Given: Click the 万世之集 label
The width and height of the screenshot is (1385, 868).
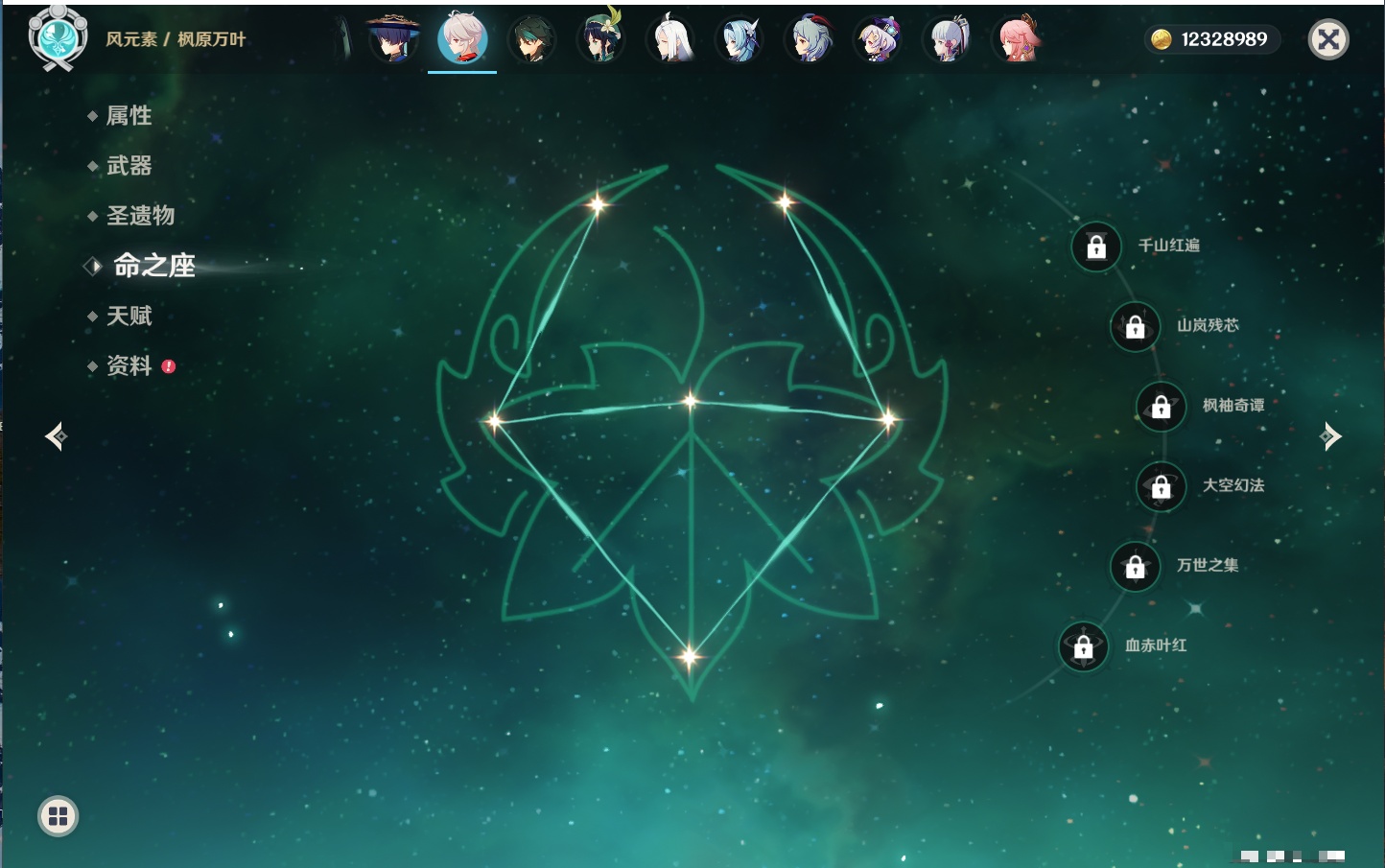Looking at the screenshot, I should point(1208,565).
